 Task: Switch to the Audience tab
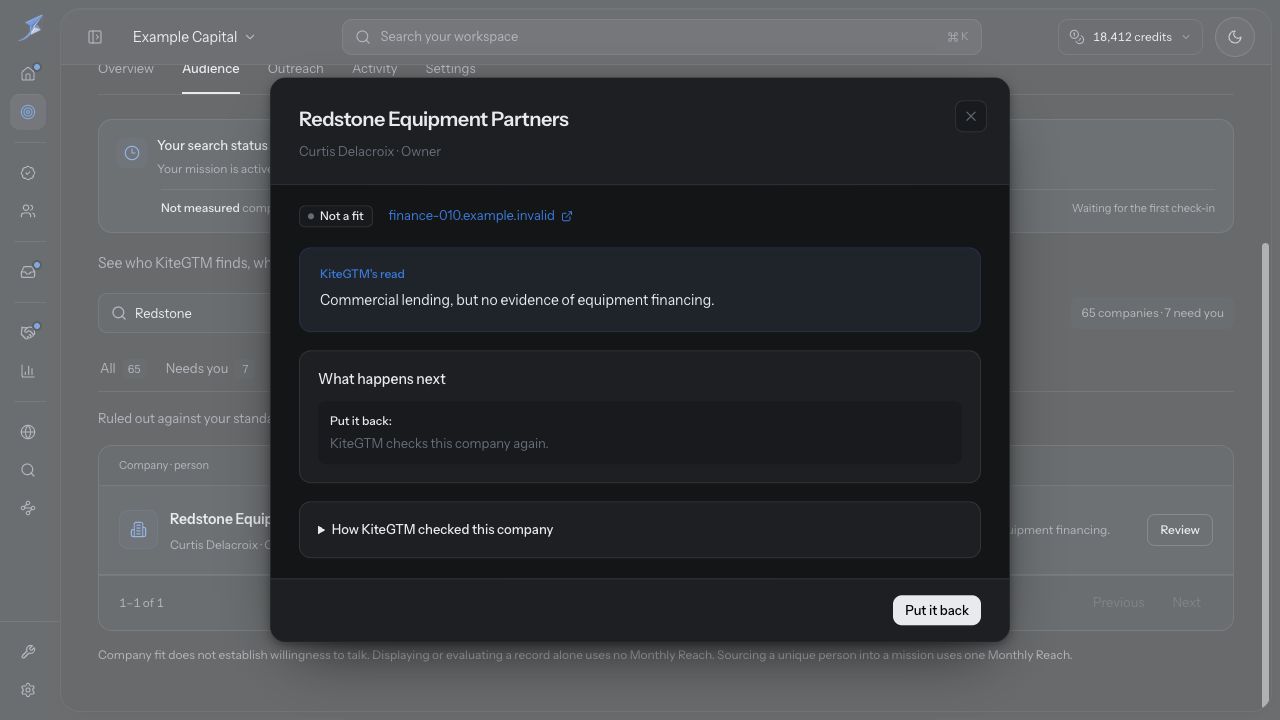211,69
